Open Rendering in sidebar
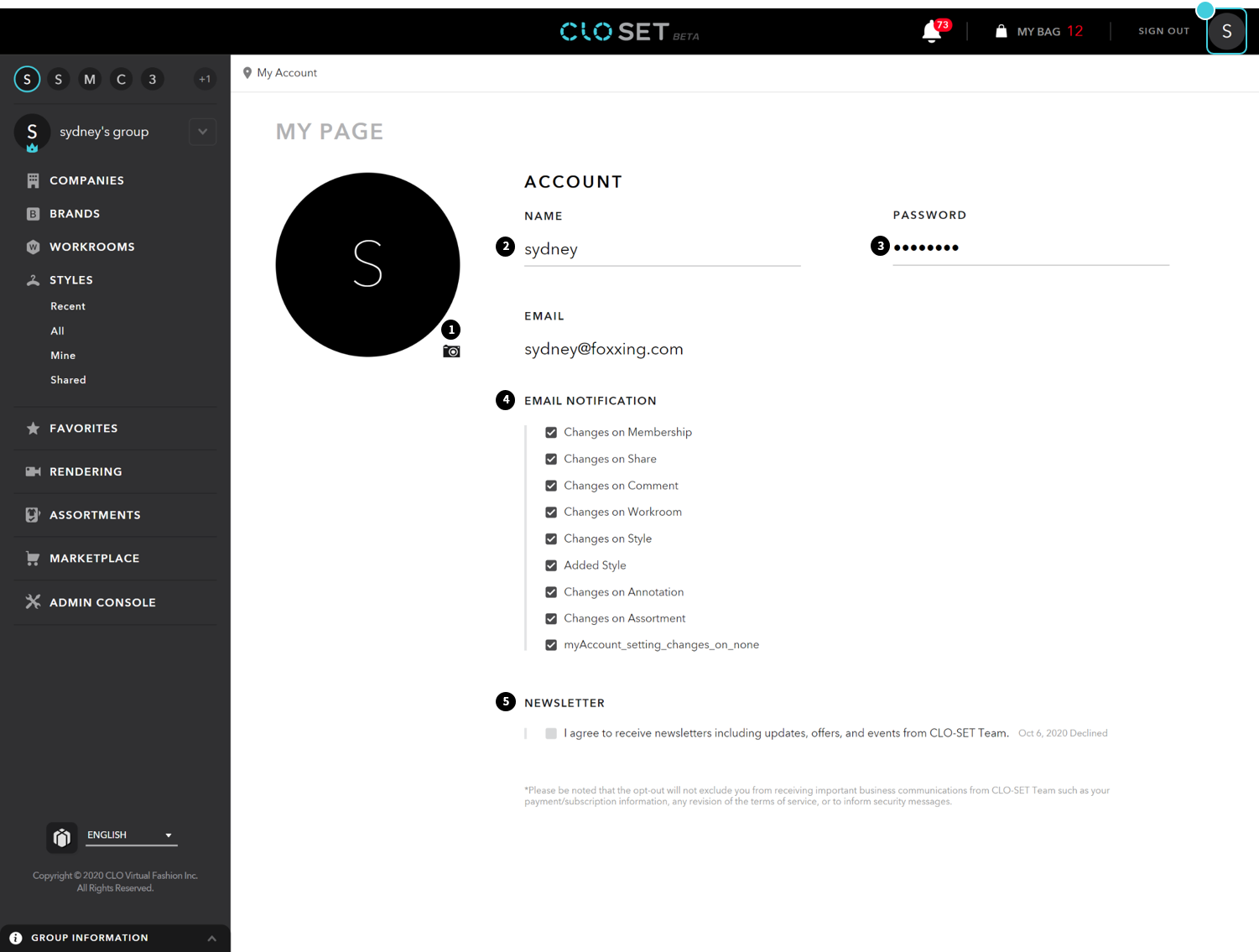The height and width of the screenshot is (952, 1259). [x=86, y=471]
